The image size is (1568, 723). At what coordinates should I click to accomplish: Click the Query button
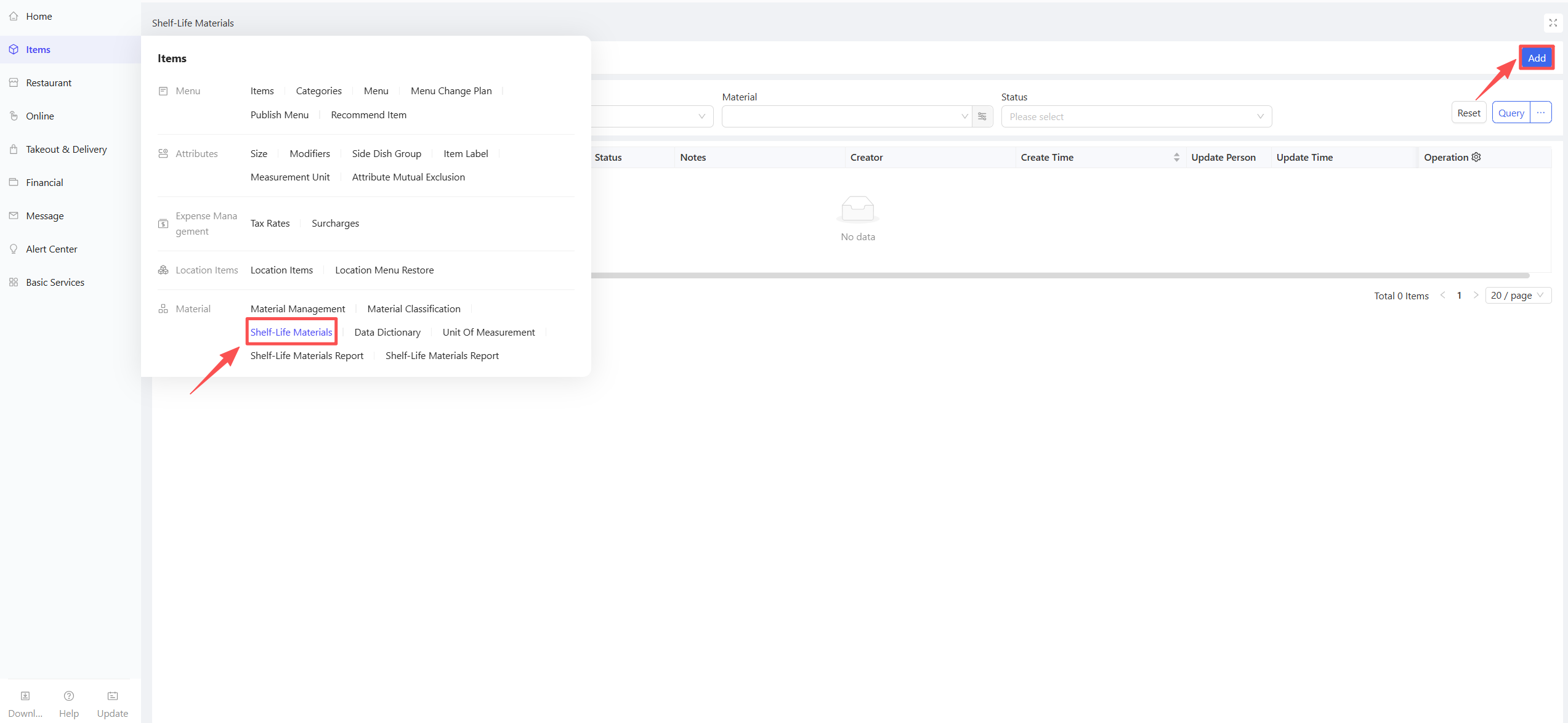click(x=1511, y=113)
